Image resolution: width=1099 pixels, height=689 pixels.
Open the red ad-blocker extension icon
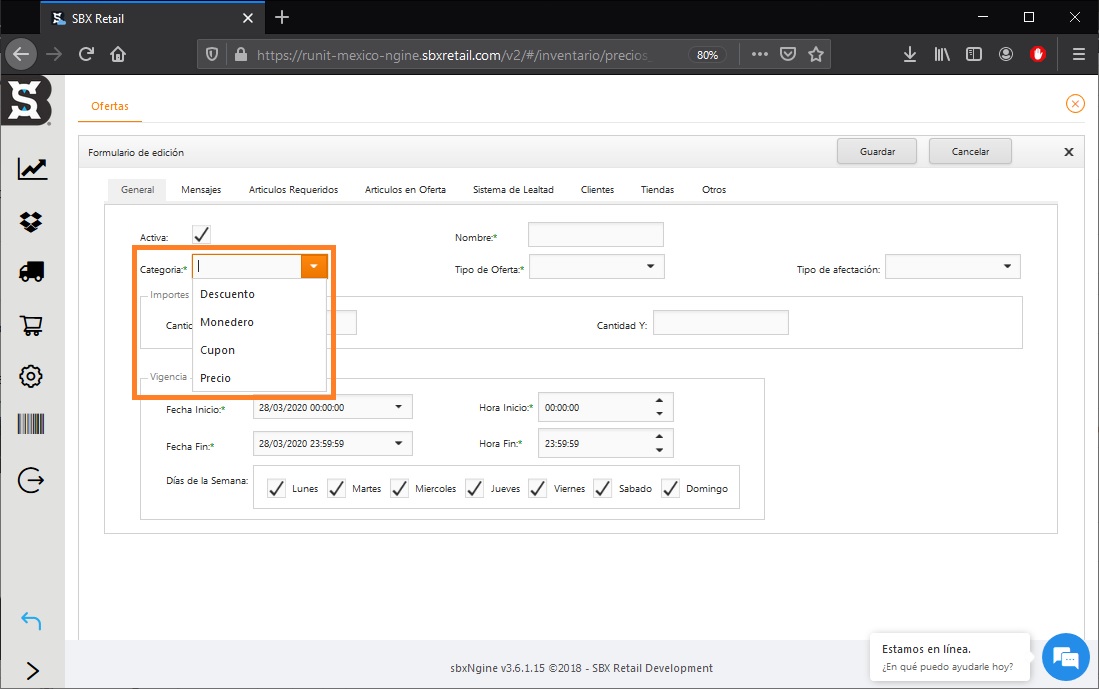[x=1038, y=54]
